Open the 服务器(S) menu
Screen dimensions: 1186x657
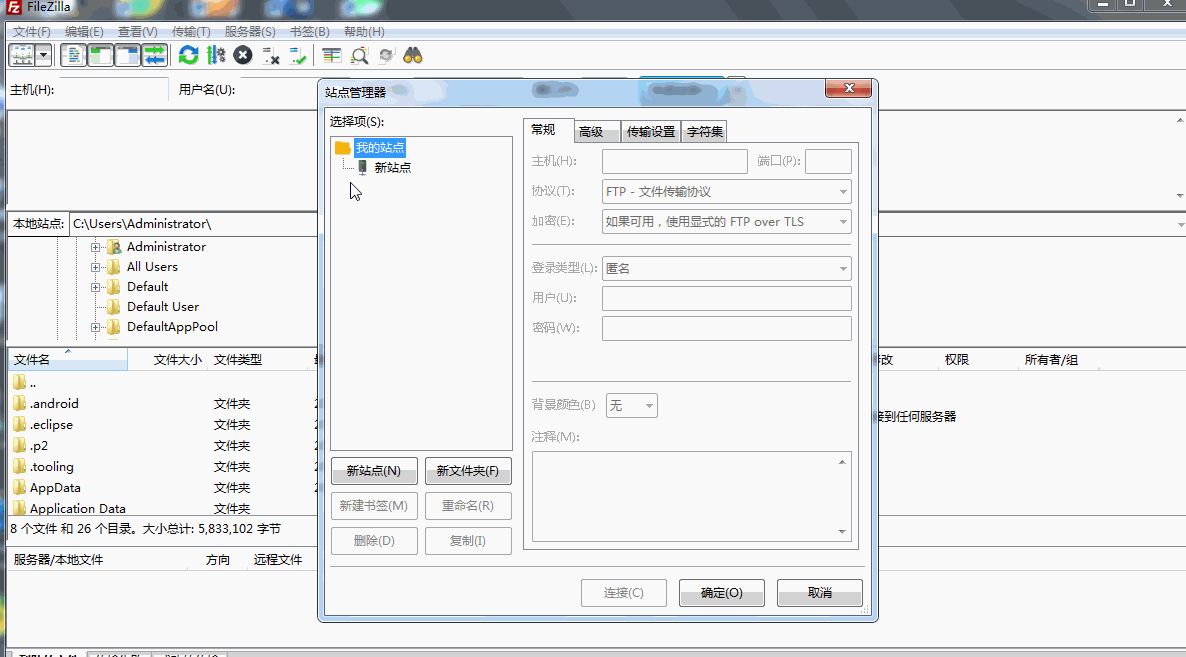(x=250, y=32)
